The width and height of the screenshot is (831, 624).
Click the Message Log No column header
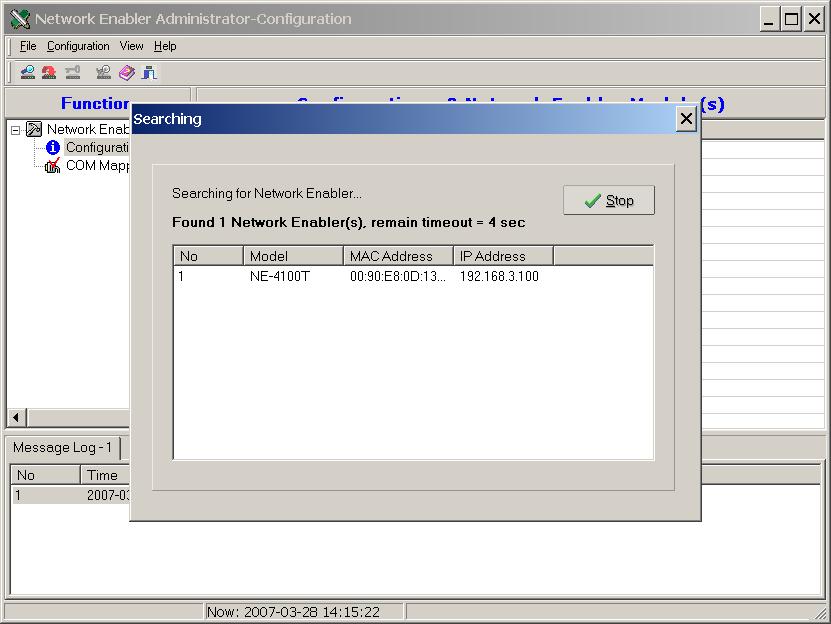tap(45, 475)
